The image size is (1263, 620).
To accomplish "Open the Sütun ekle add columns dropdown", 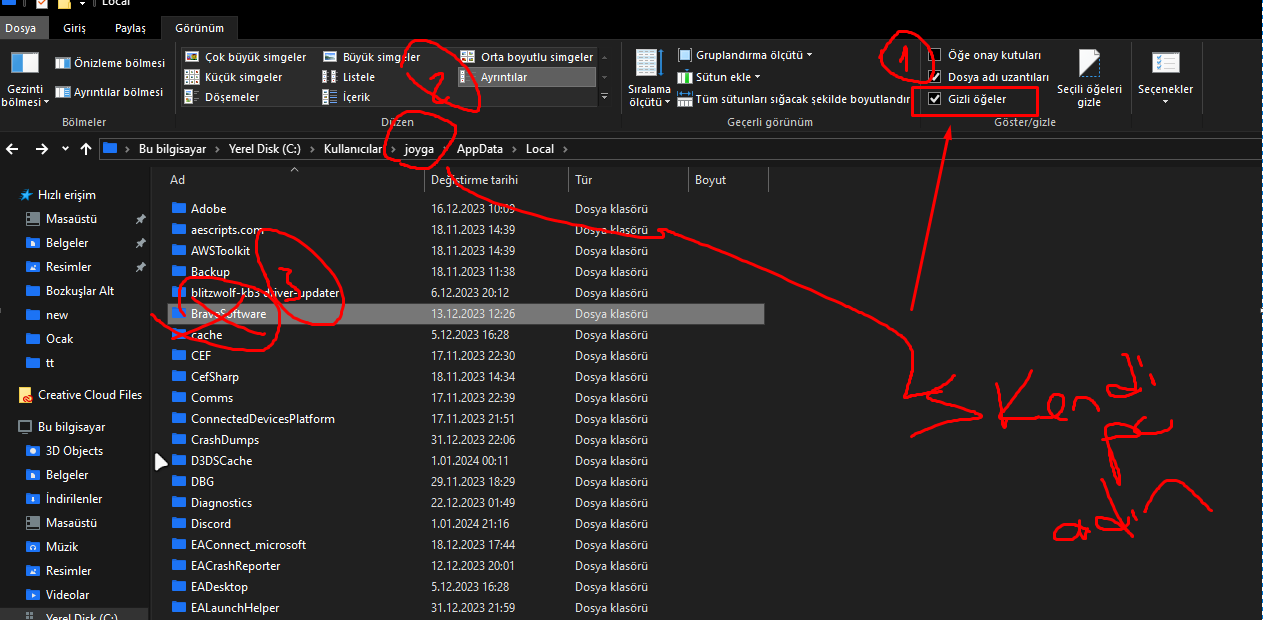I will [x=719, y=77].
